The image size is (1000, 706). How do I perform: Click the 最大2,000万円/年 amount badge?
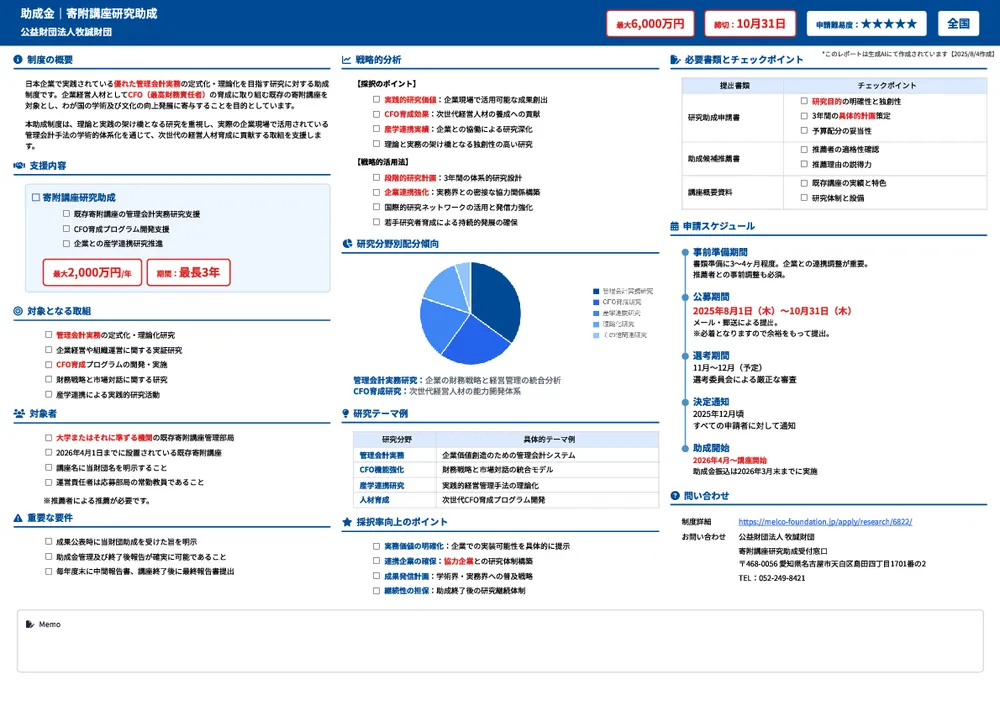coord(92,272)
